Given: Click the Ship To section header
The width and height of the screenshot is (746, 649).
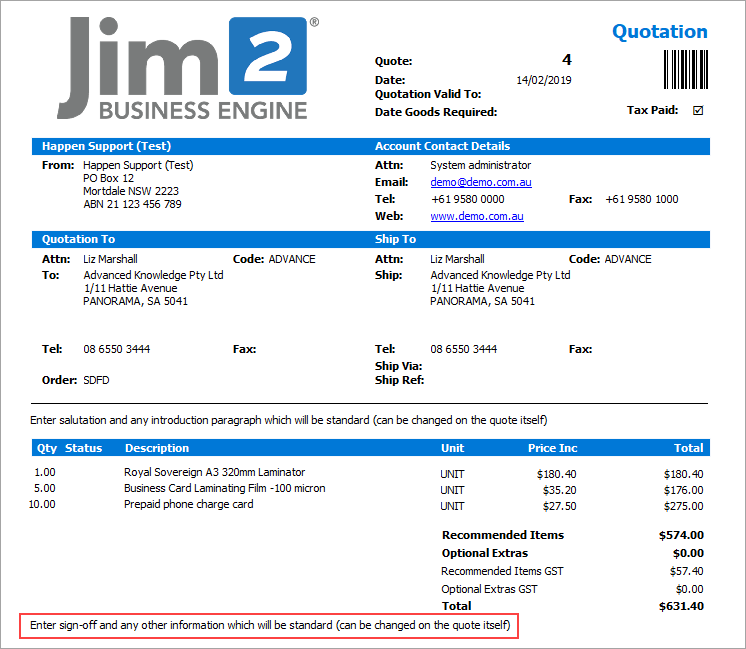Looking at the screenshot, I should point(395,239).
